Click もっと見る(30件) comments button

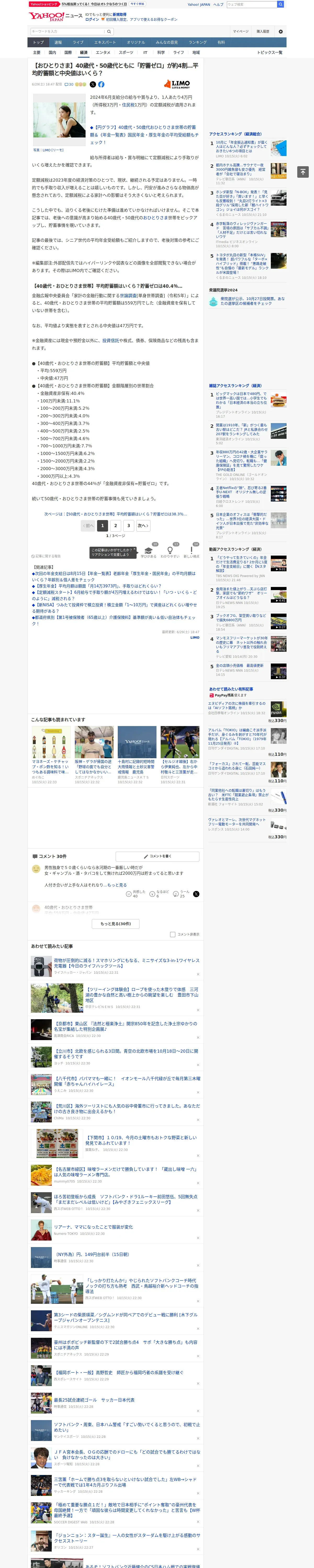pyautogui.click(x=116, y=924)
